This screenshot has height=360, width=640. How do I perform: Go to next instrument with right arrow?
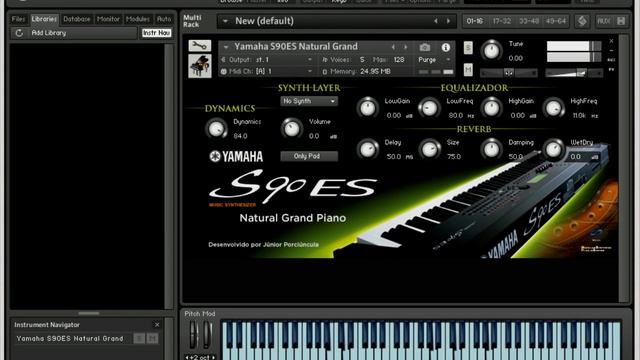405,47
